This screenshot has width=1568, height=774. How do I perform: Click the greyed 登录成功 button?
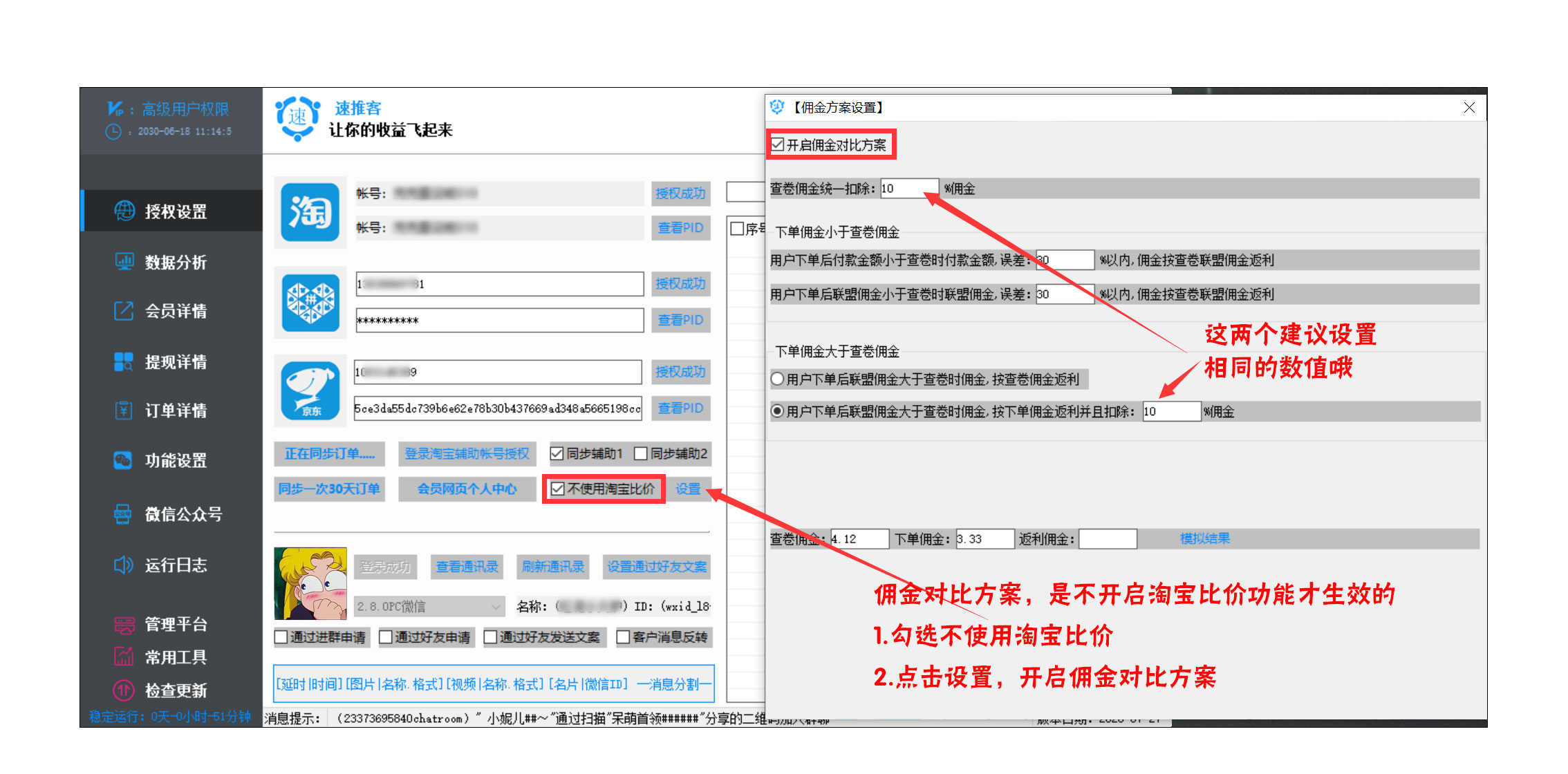click(x=386, y=567)
